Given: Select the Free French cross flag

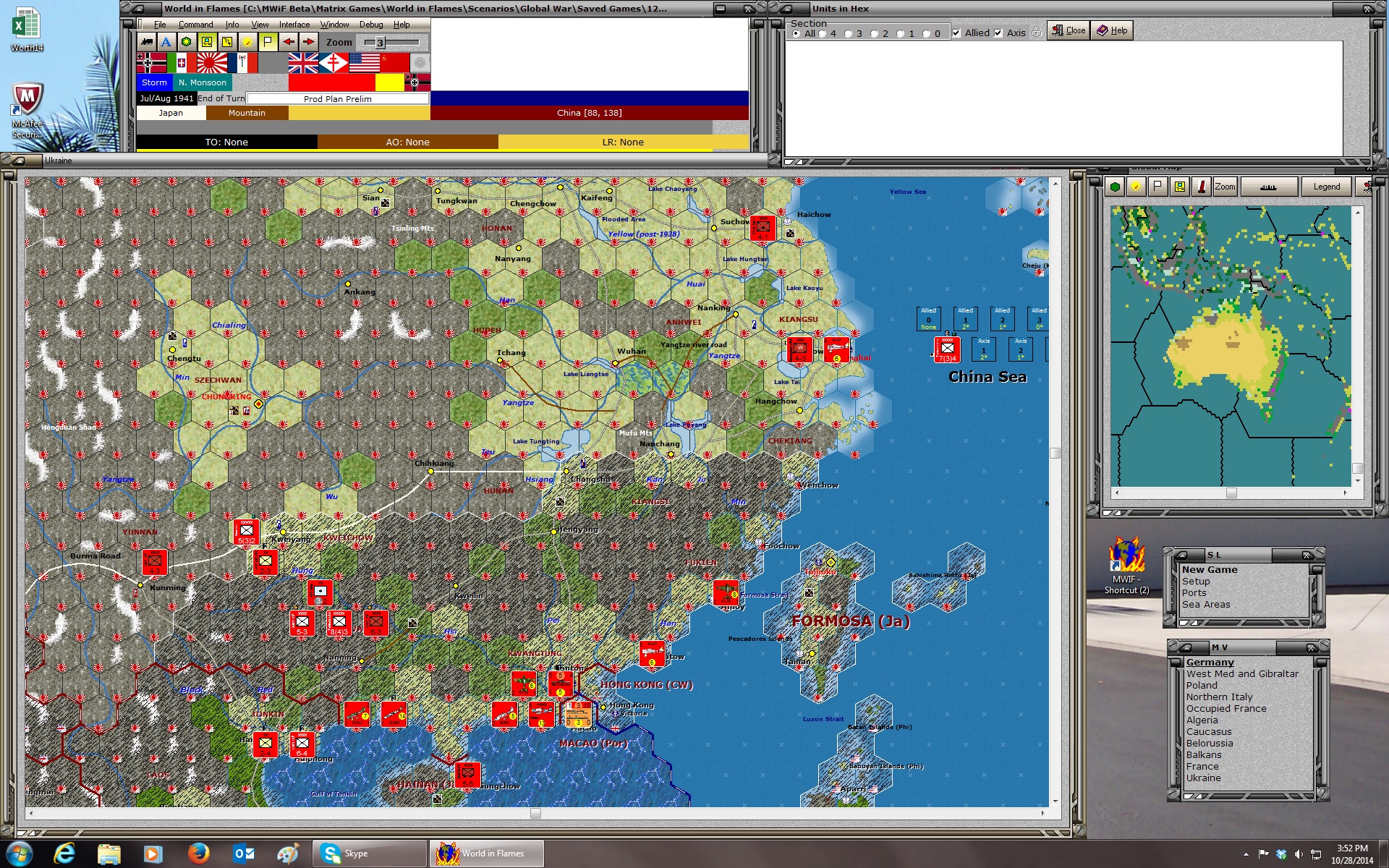Looking at the screenshot, I should point(334,63).
